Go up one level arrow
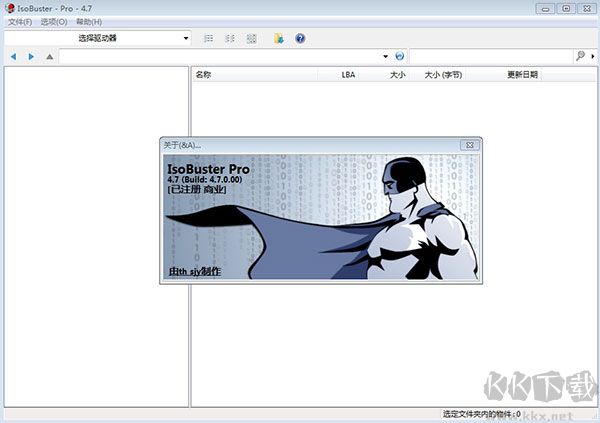The height and width of the screenshot is (423, 600). pyautogui.click(x=49, y=57)
